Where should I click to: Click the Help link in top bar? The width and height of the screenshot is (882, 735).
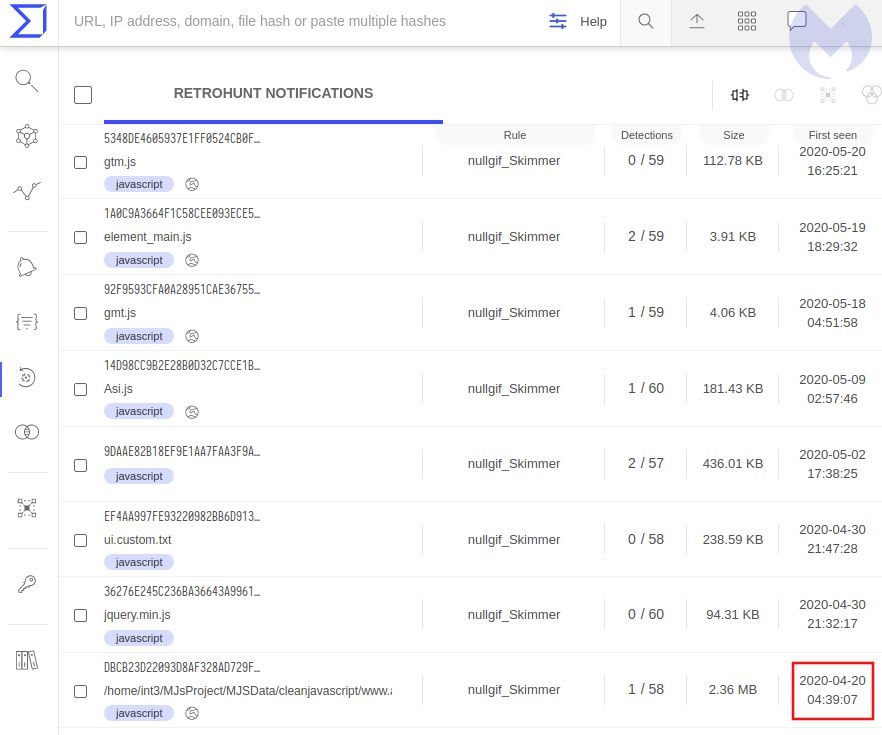pyautogui.click(x=593, y=22)
